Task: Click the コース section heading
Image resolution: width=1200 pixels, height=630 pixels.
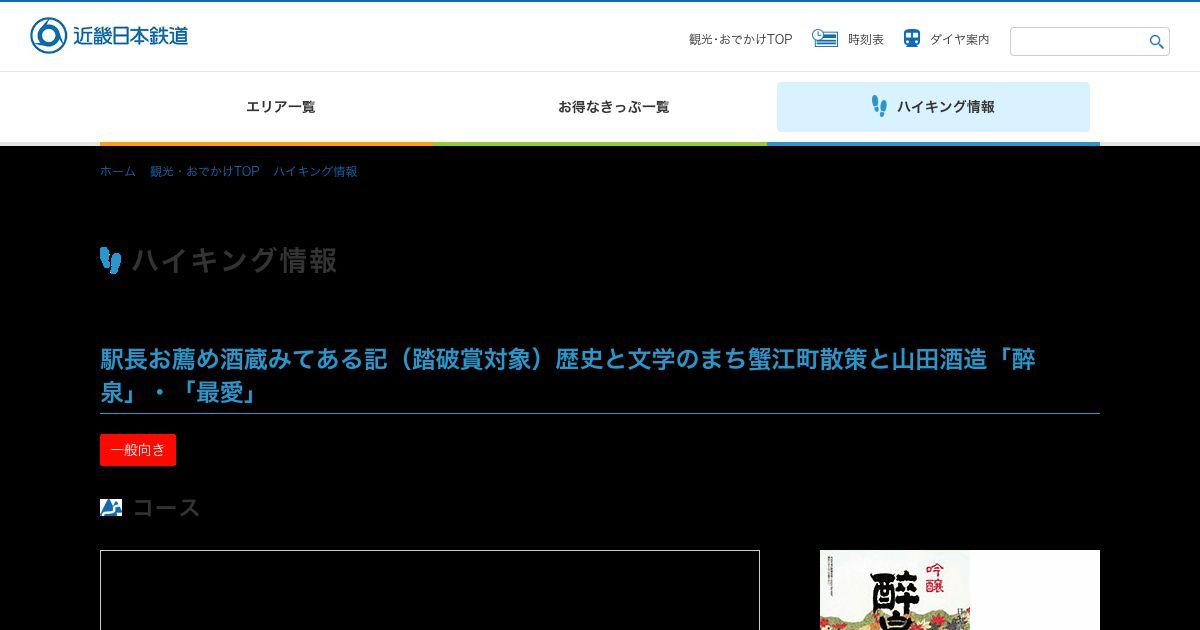Action: pyautogui.click(x=166, y=508)
